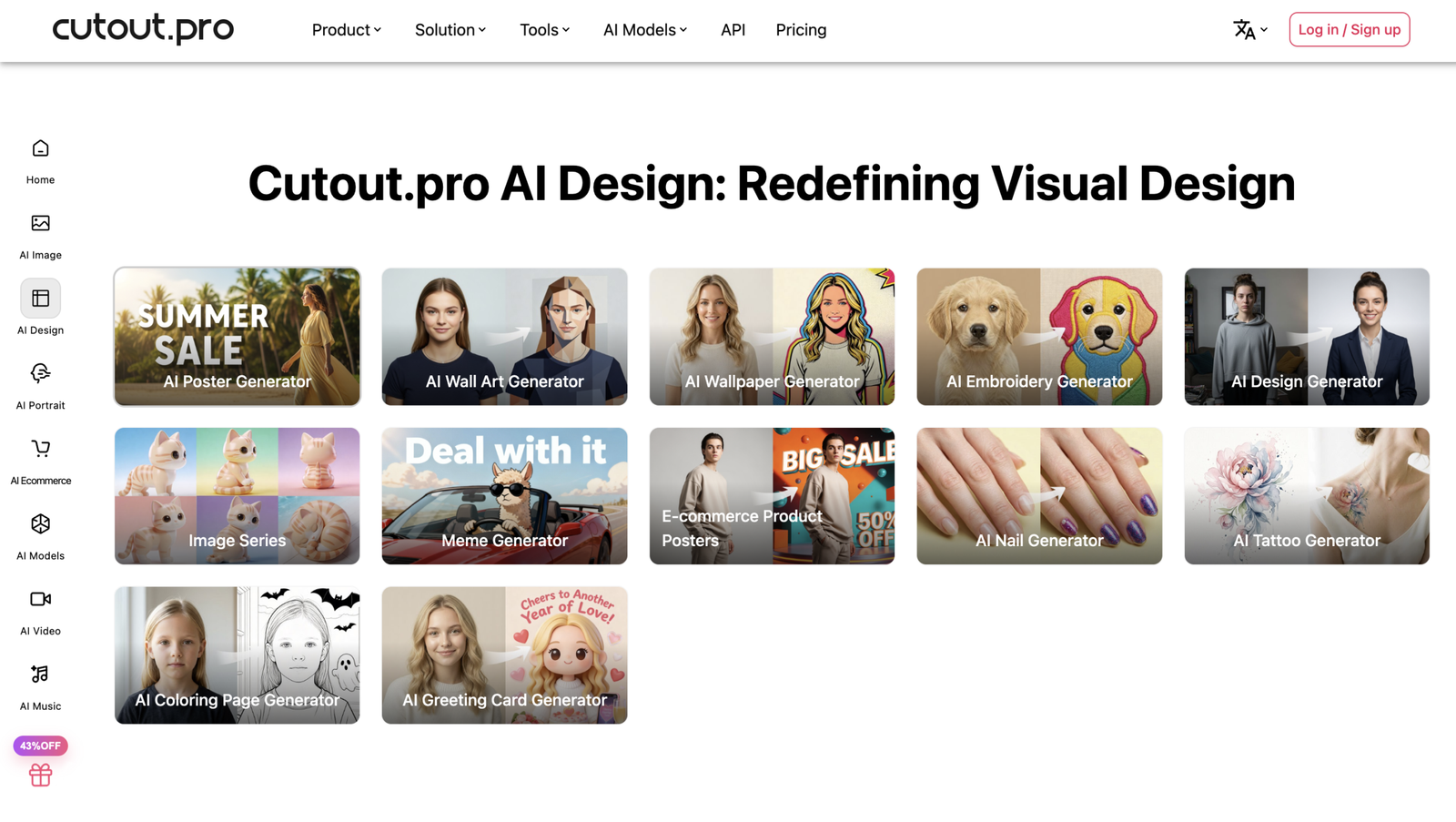
Task: Click the 43%OFF discount badge
Action: [40, 746]
